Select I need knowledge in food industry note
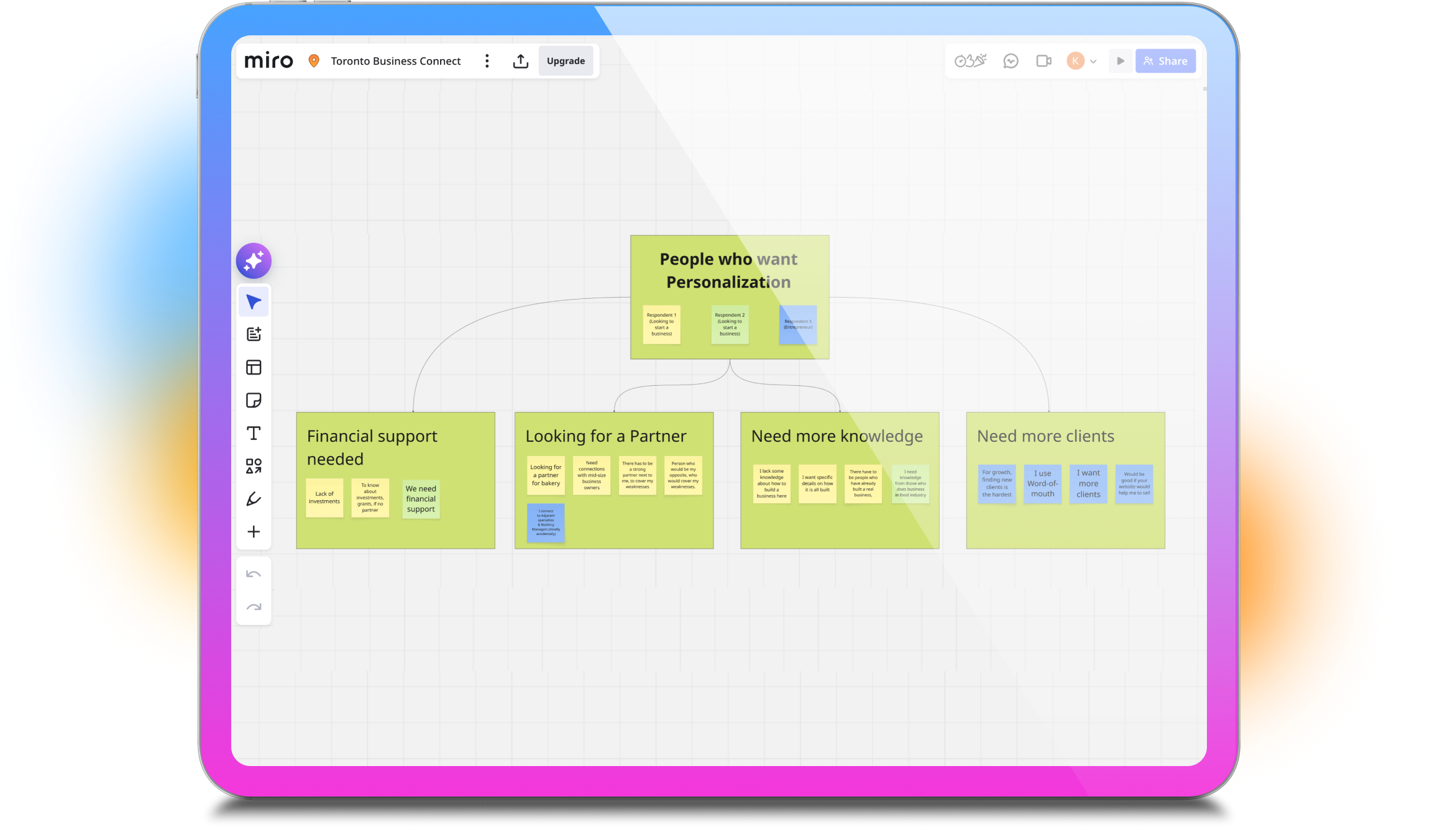This screenshot has height=840, width=1435. [x=910, y=483]
